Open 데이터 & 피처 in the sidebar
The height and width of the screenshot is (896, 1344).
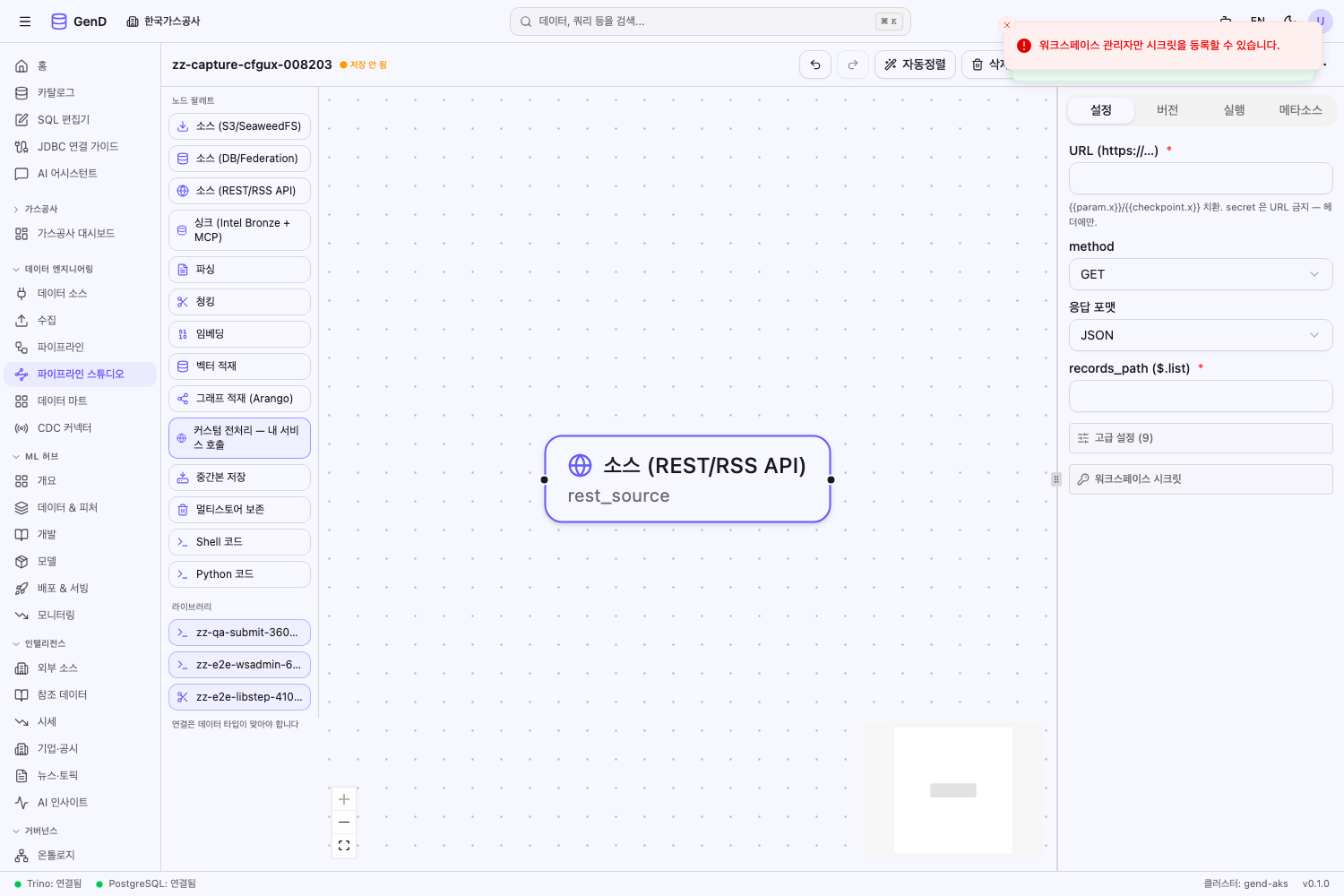[81, 508]
